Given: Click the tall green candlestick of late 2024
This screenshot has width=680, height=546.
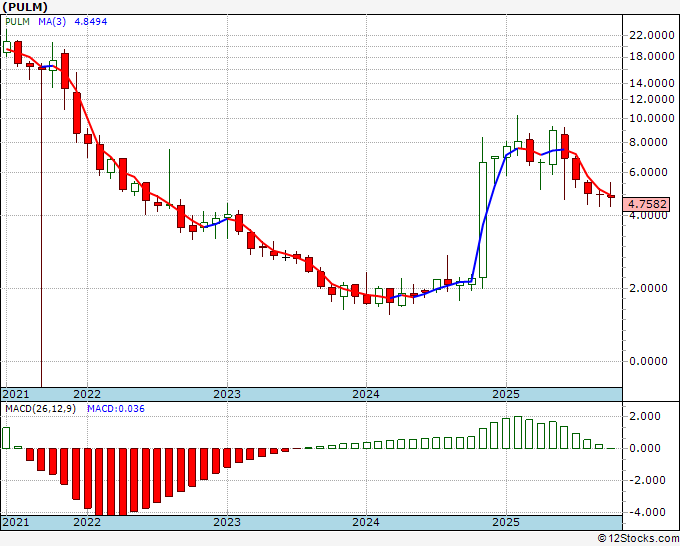Looking at the screenshot, I should point(483,220).
